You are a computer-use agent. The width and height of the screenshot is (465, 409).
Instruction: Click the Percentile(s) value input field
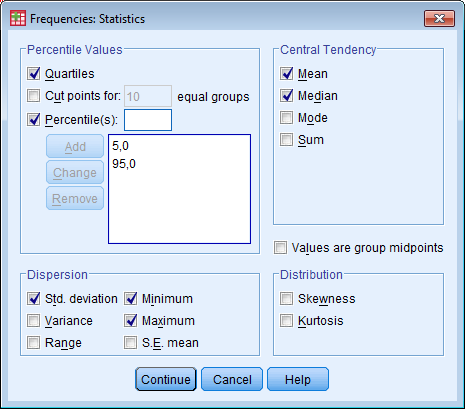point(148,120)
